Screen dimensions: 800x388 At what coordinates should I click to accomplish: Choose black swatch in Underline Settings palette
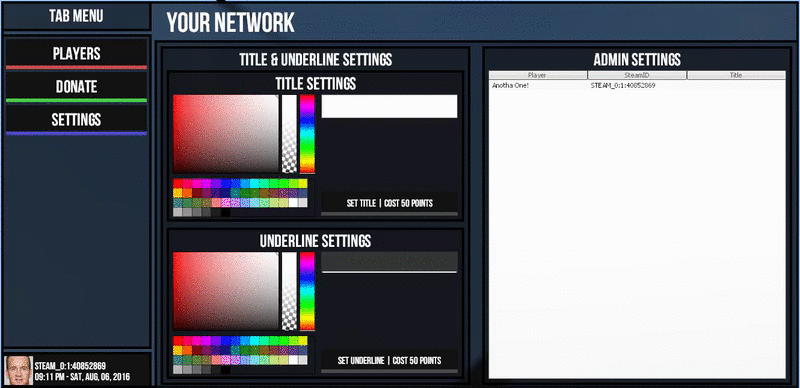(x=226, y=370)
